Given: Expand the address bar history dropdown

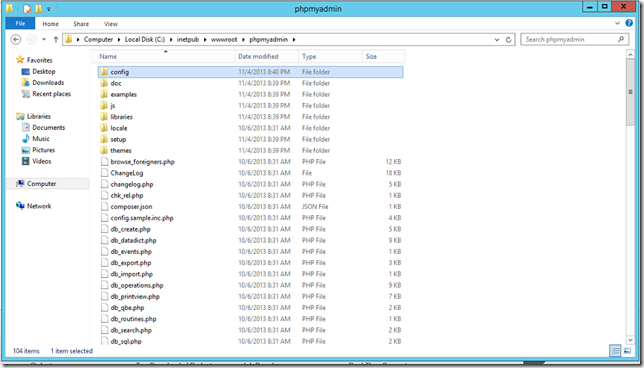Looking at the screenshot, I should pos(497,40).
